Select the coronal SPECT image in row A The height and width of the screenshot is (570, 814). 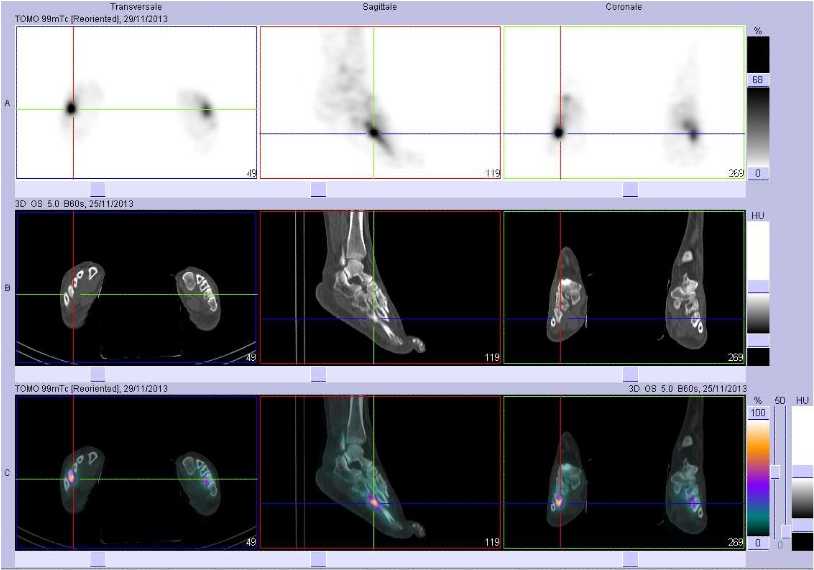click(x=624, y=102)
